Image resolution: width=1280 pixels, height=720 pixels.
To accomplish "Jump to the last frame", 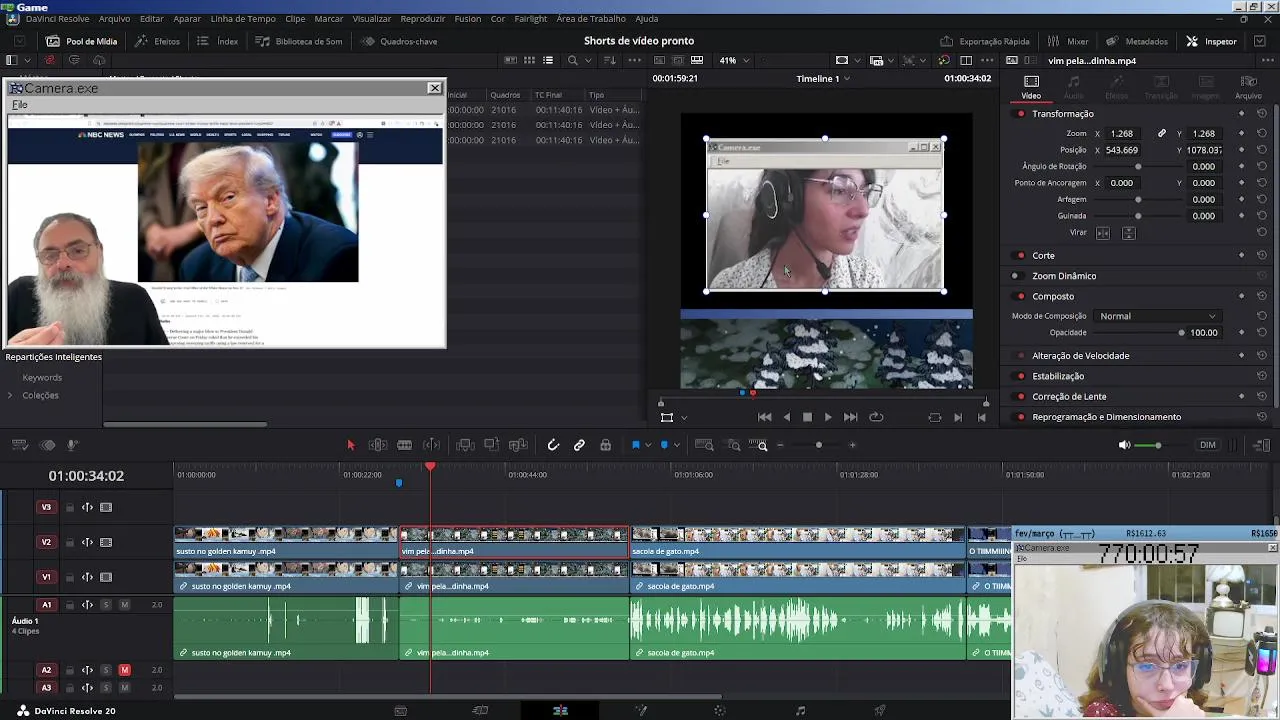I will pos(851,417).
